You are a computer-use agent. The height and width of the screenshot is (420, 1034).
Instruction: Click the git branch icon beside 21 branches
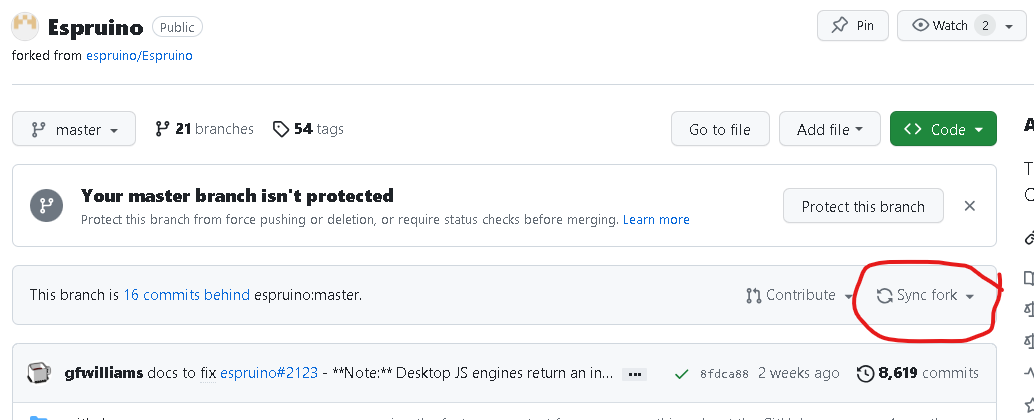[162, 129]
